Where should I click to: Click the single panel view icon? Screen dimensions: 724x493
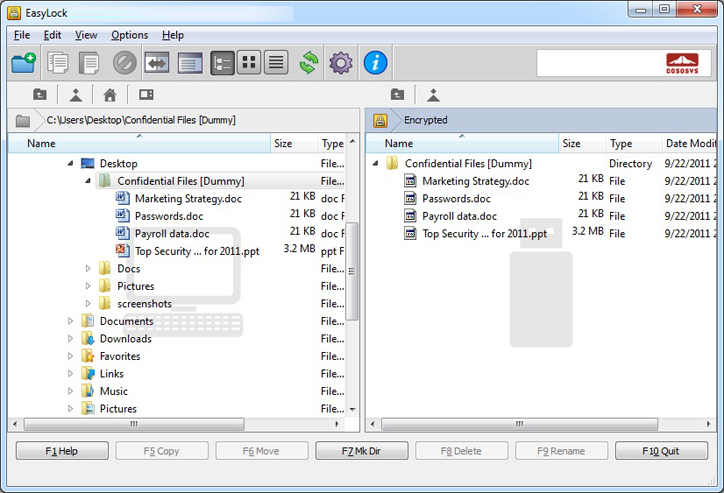(190, 63)
